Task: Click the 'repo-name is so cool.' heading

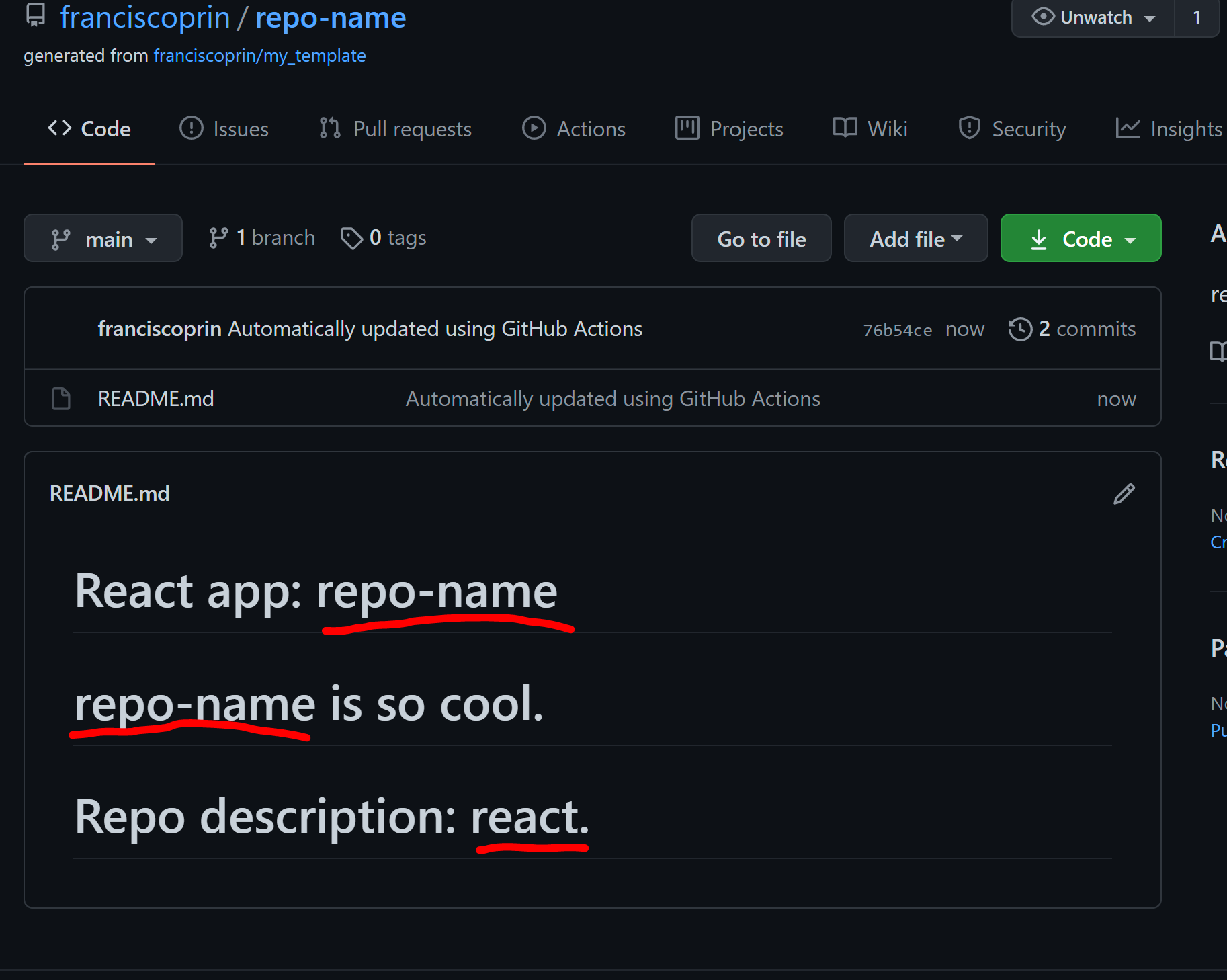Action: (x=309, y=704)
